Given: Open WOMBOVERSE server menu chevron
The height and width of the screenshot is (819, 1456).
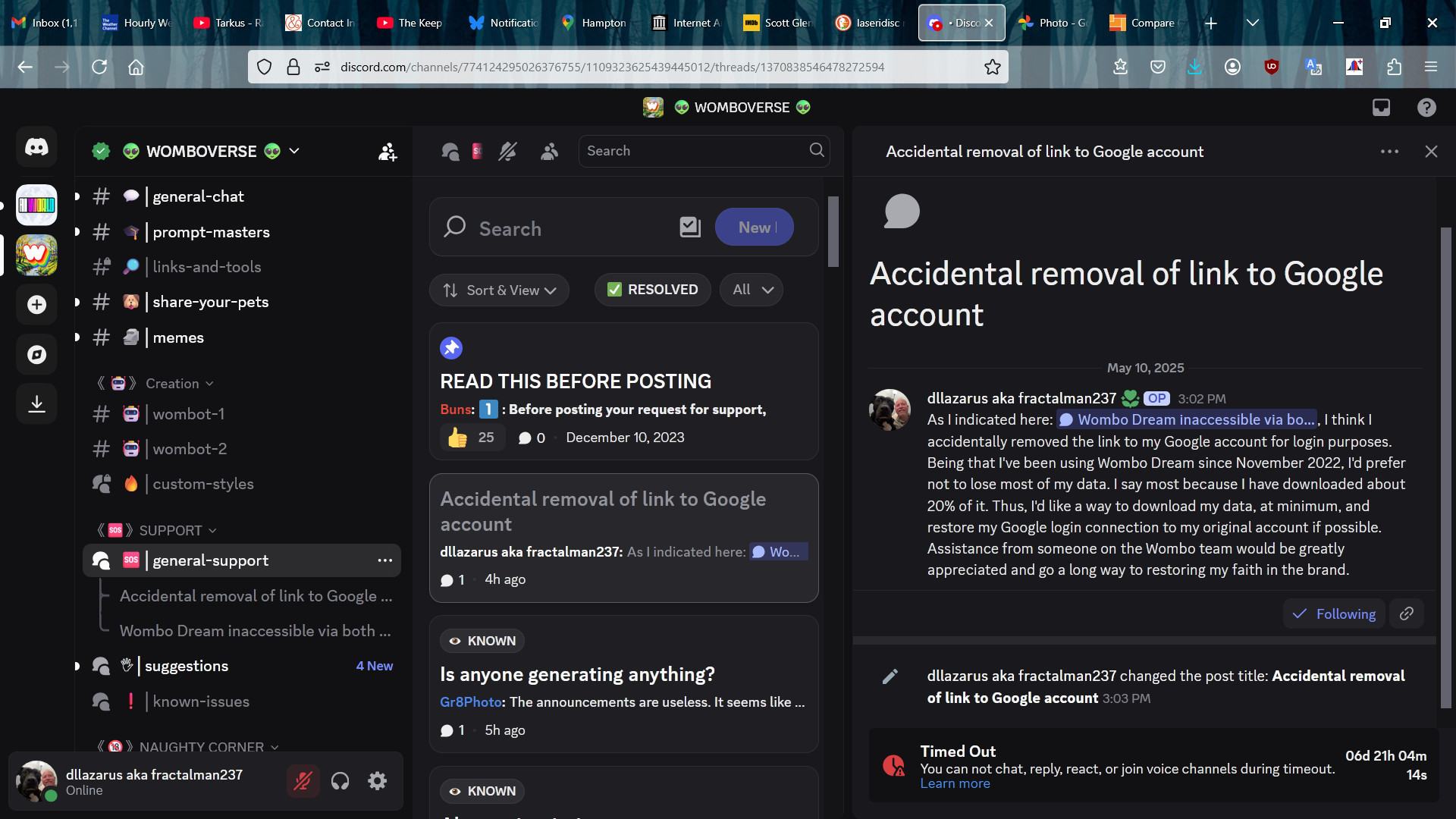Looking at the screenshot, I should click(x=294, y=150).
